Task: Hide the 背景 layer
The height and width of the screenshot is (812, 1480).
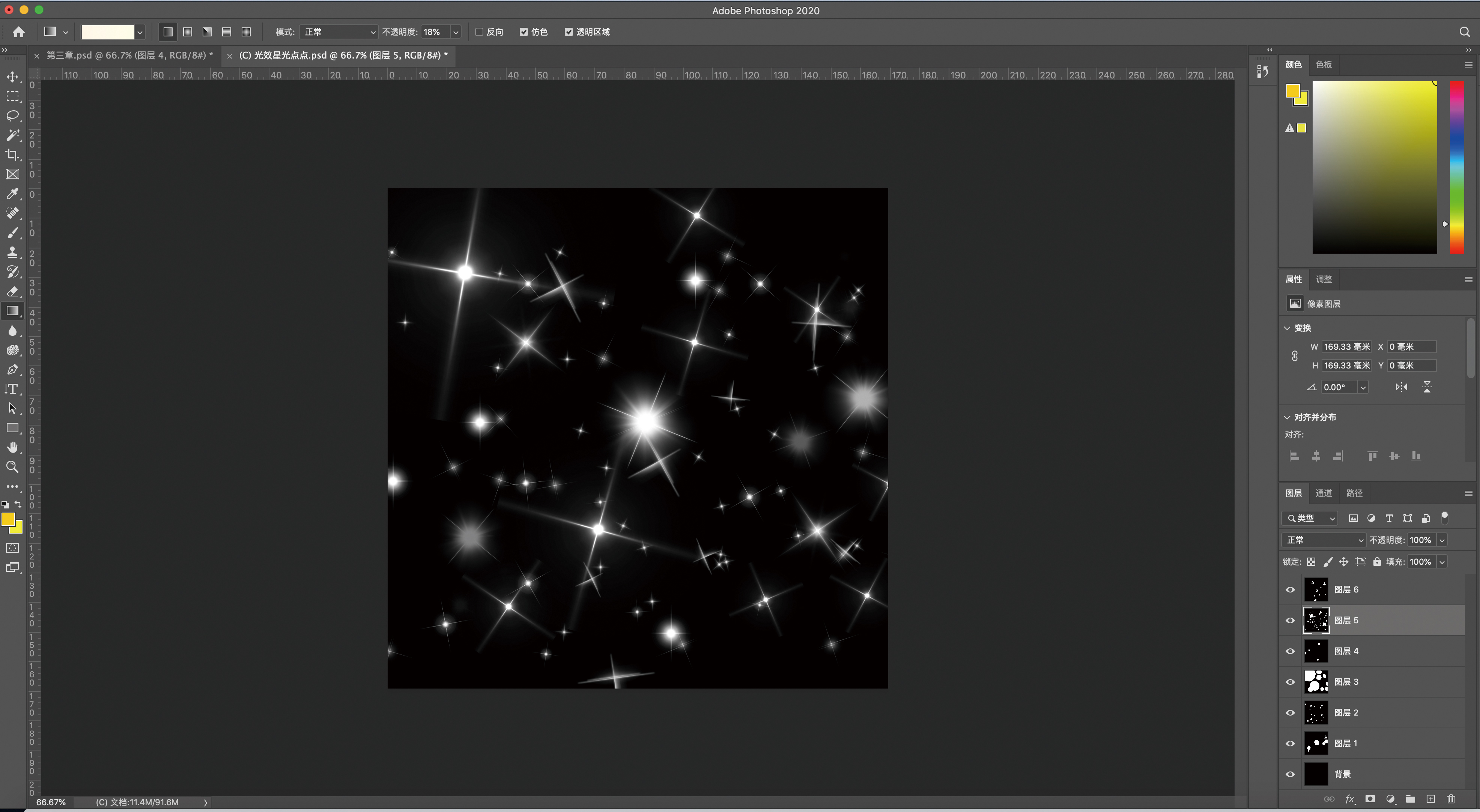Action: tap(1290, 774)
